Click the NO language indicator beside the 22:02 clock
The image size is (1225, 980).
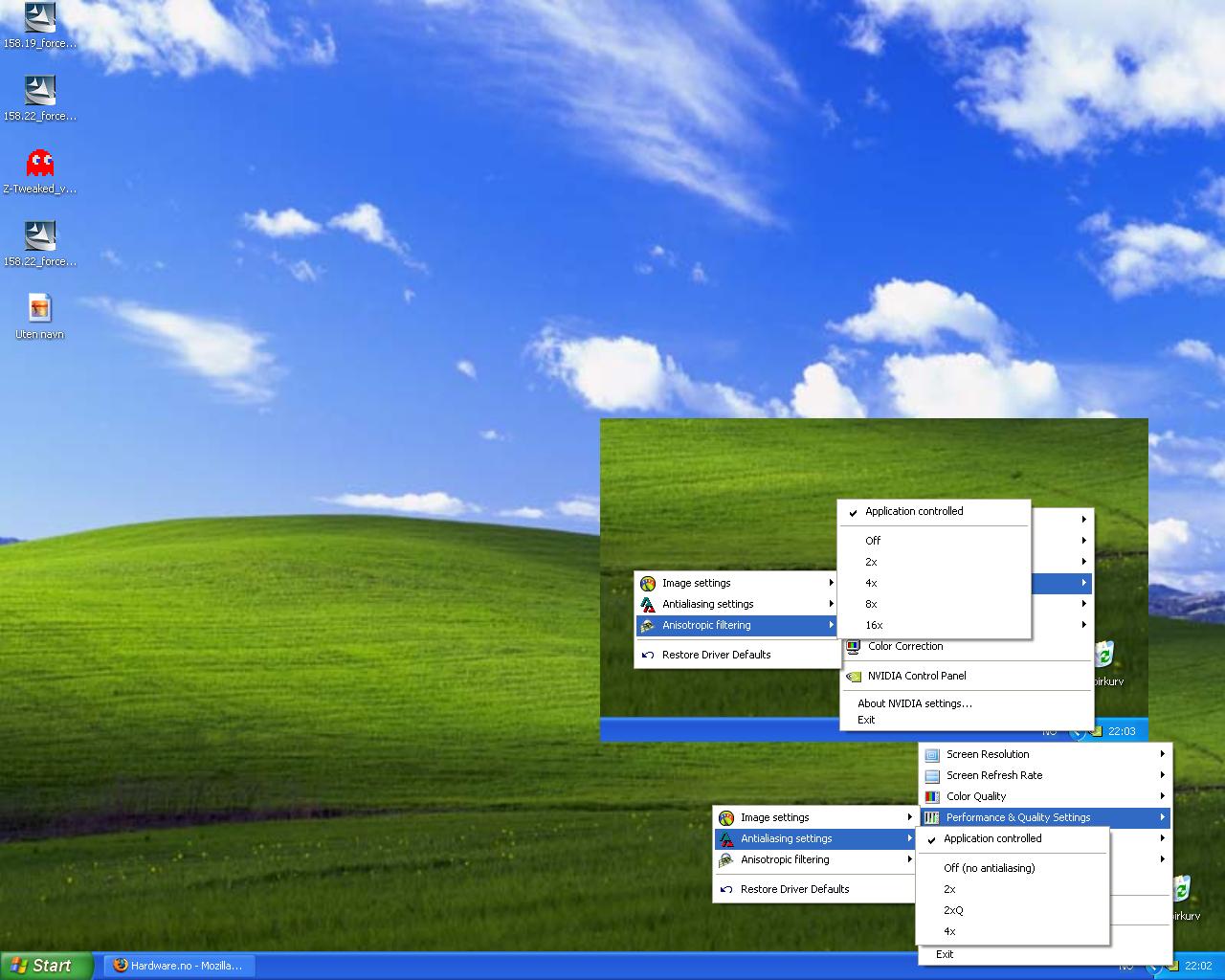(x=1126, y=966)
